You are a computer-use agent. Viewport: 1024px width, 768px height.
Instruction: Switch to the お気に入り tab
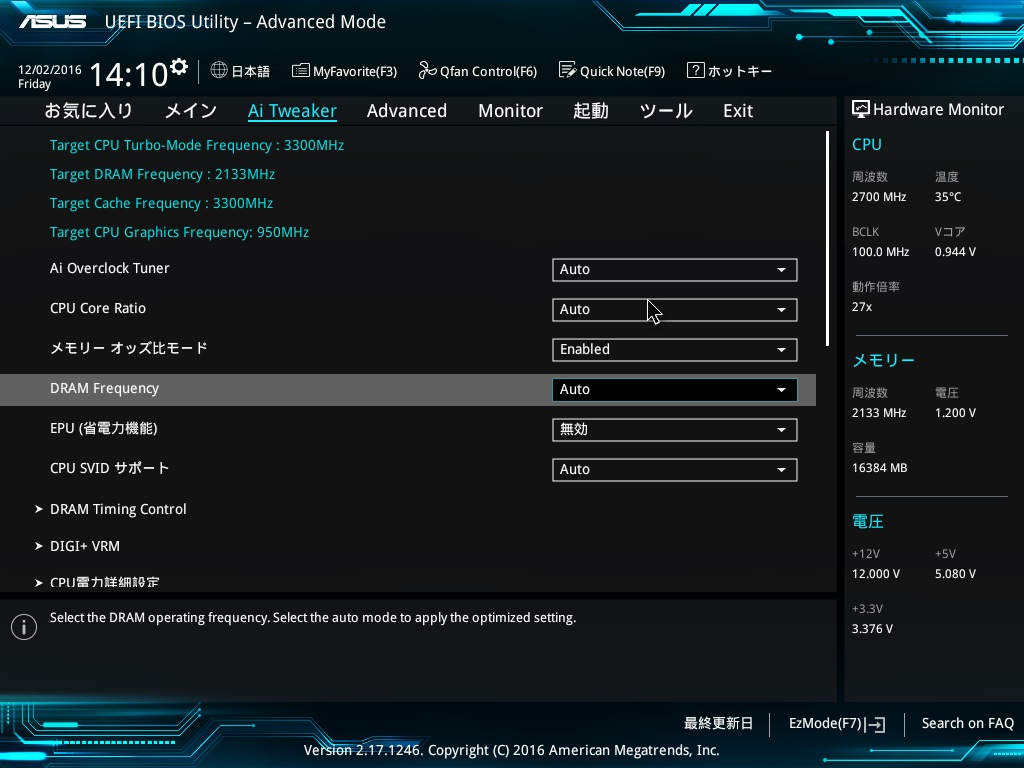click(x=88, y=111)
